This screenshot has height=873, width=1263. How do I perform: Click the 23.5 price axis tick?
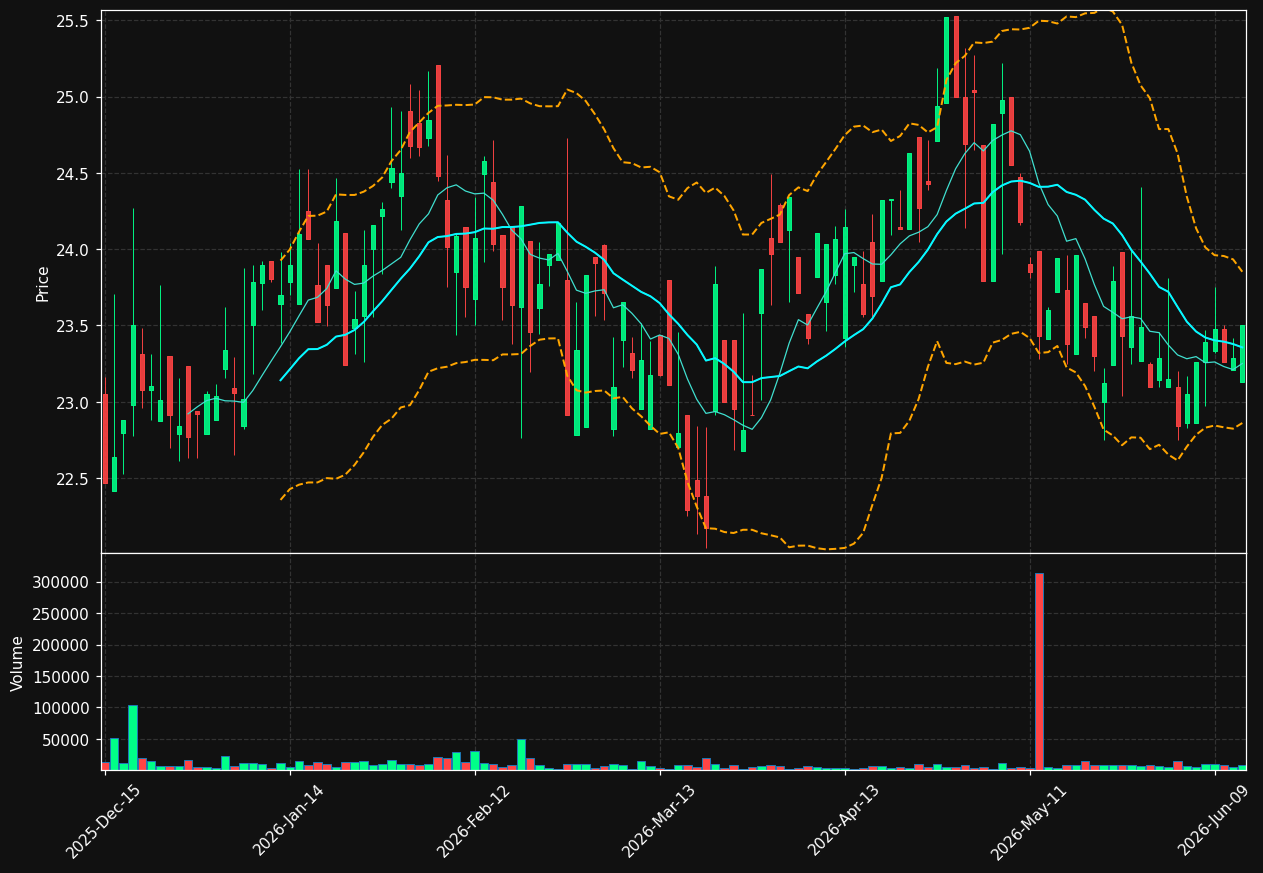click(73, 326)
